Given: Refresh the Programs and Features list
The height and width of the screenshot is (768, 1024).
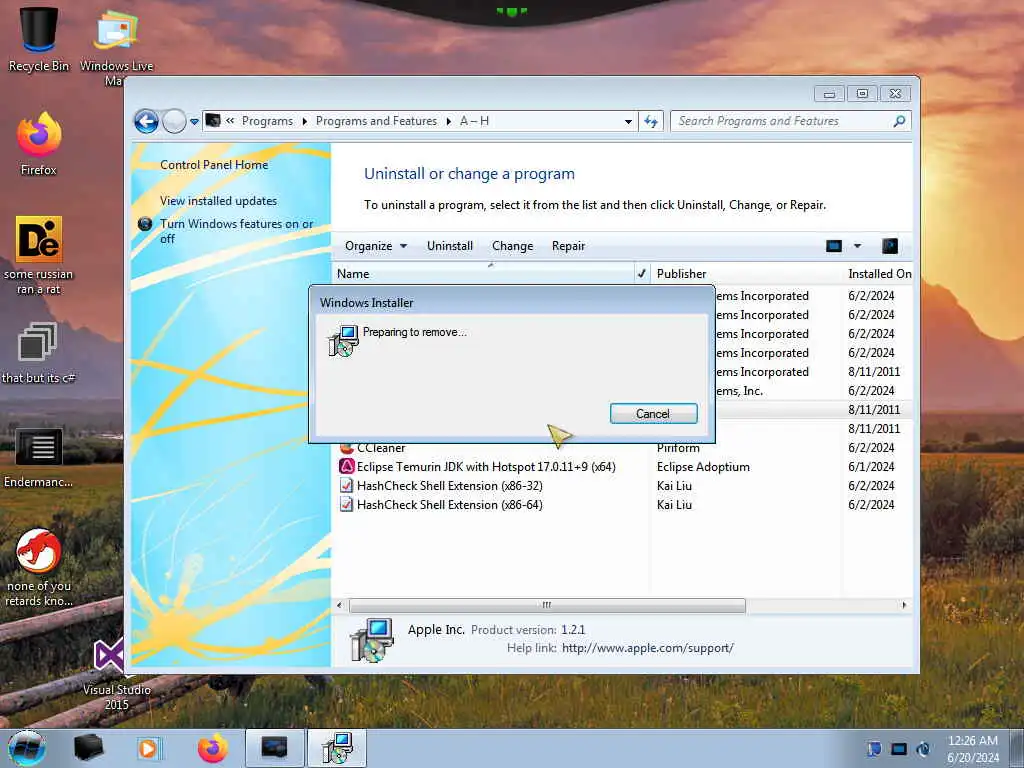Looking at the screenshot, I should click(651, 121).
